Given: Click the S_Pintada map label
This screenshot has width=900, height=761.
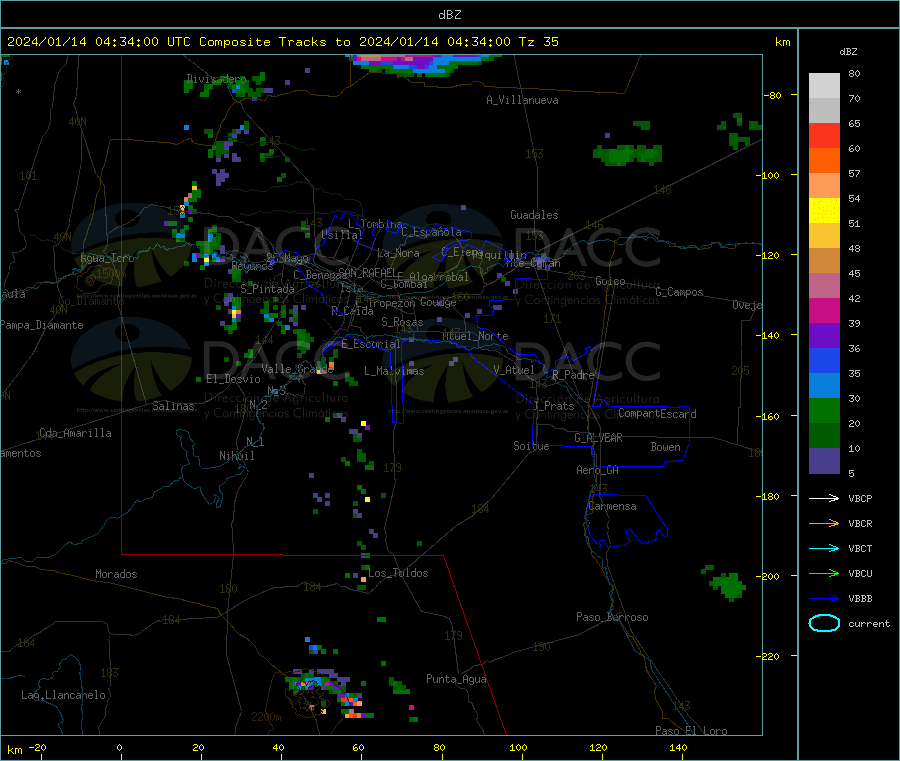Looking at the screenshot, I should tap(267, 289).
